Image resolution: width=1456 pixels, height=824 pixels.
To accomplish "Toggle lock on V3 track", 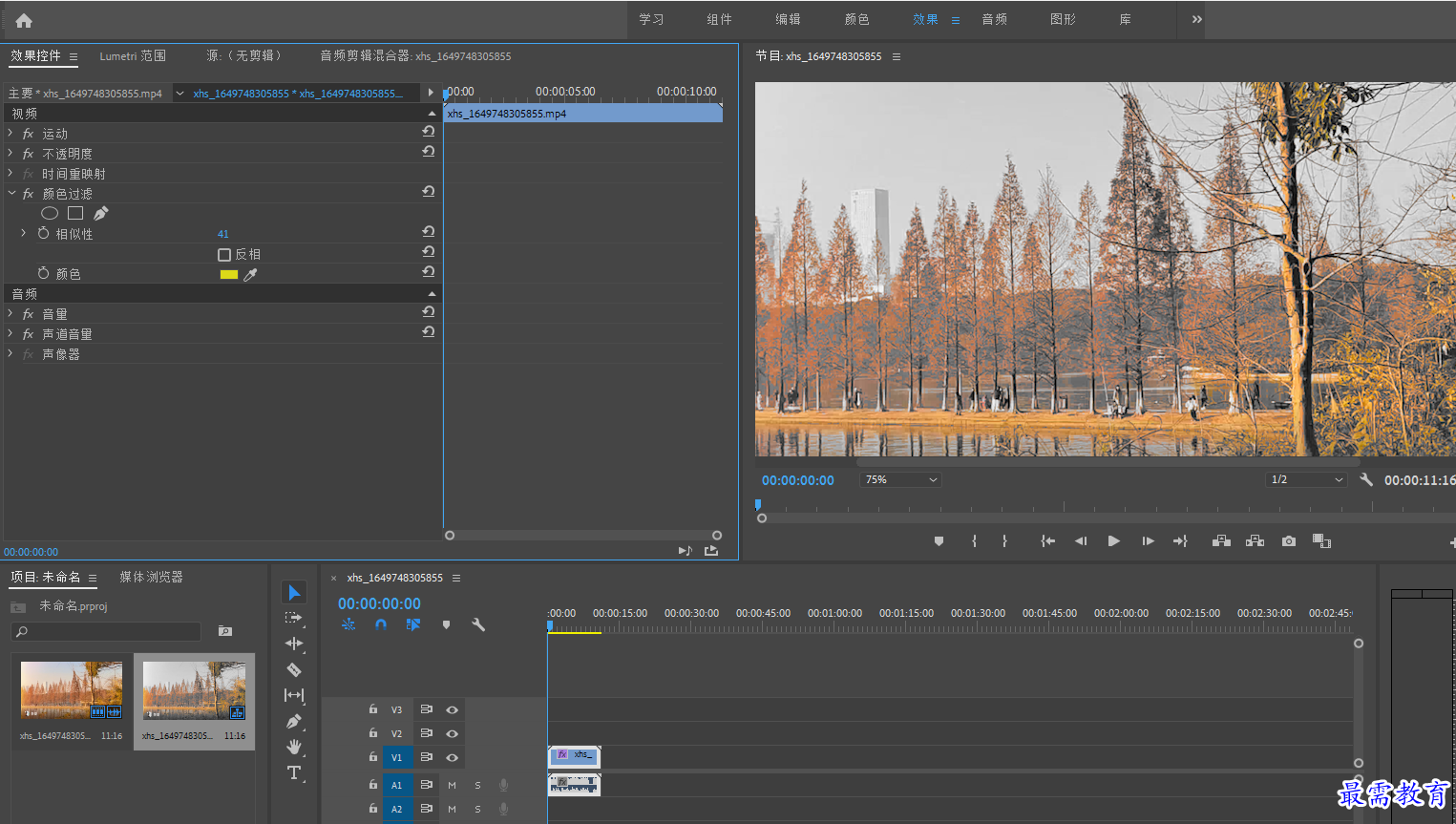I will (373, 709).
